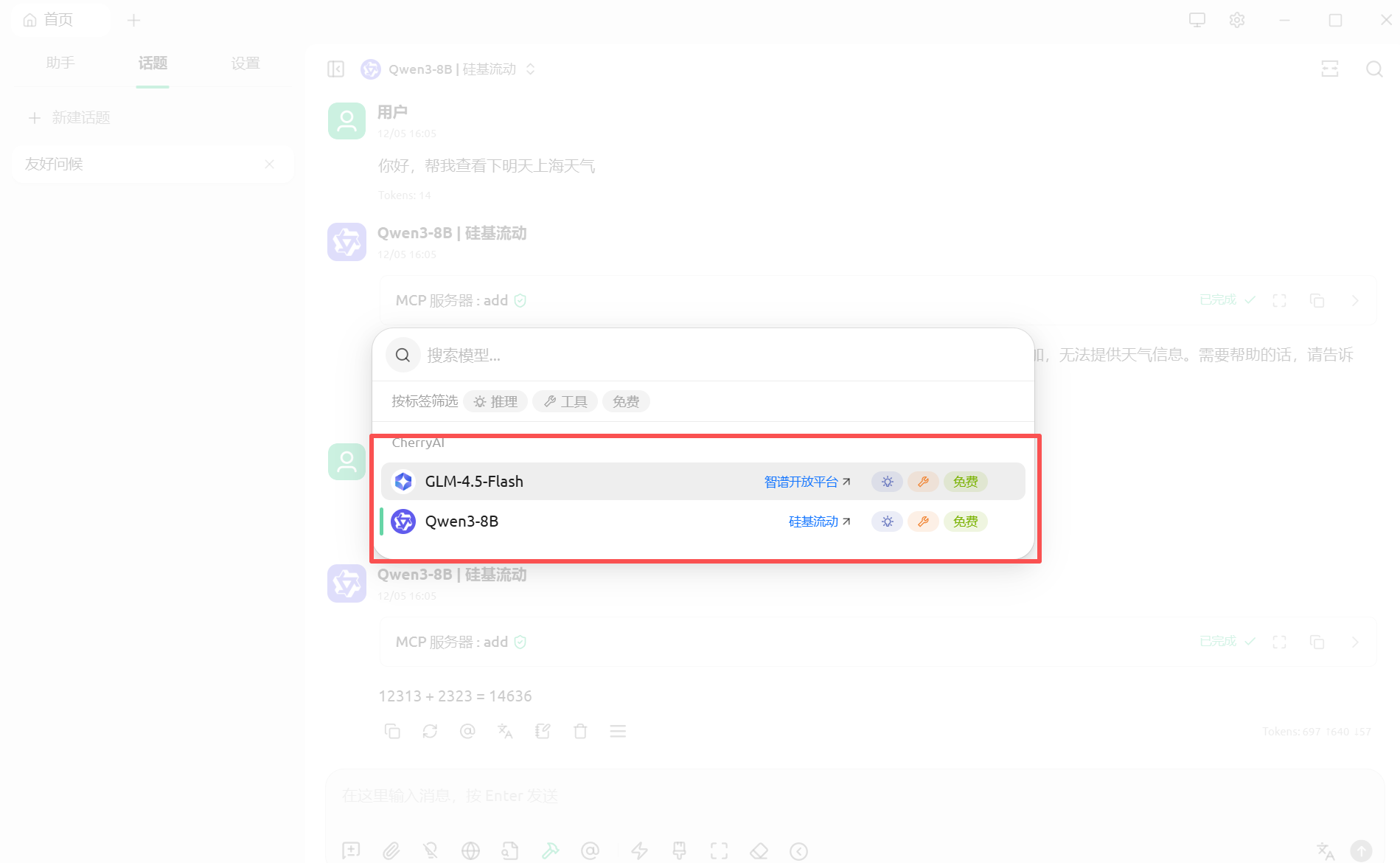Edit the last assistant message
The width and height of the screenshot is (1400, 863).
point(543,731)
